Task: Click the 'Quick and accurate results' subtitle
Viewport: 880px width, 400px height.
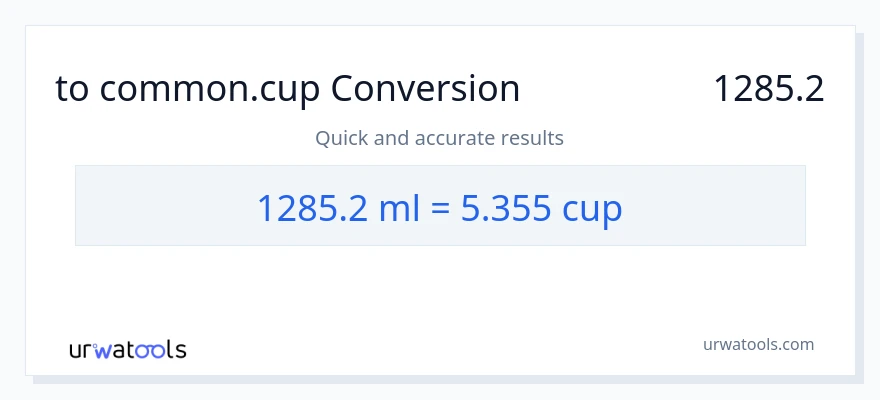Action: [439, 138]
